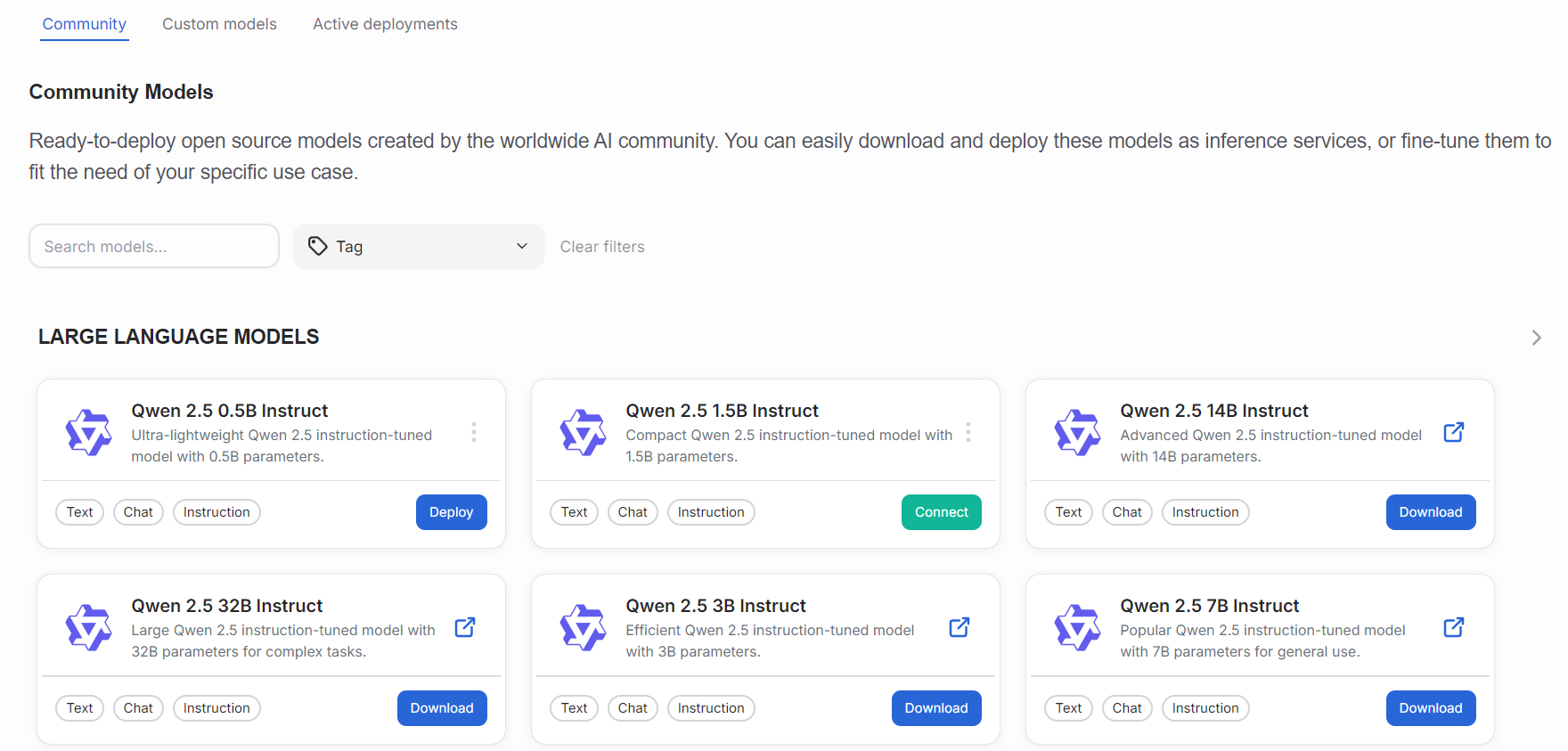Open the Qwen 2.5 32B Instruct title
This screenshot has height=751, width=1568.
(227, 606)
